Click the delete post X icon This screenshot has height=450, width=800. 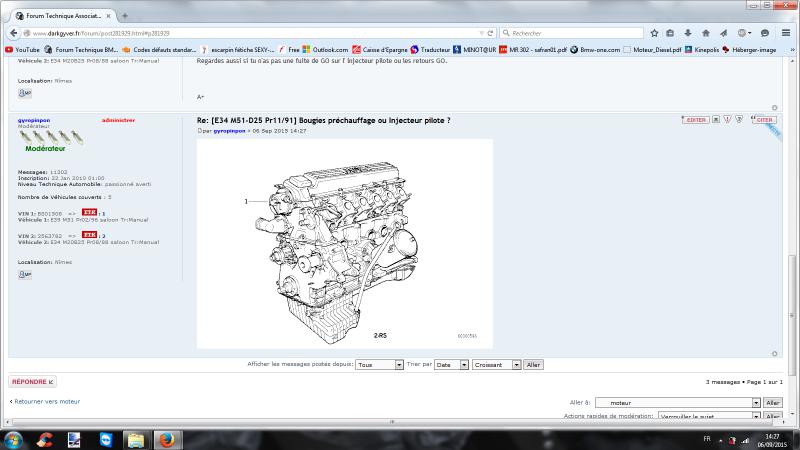pyautogui.click(x=714, y=119)
